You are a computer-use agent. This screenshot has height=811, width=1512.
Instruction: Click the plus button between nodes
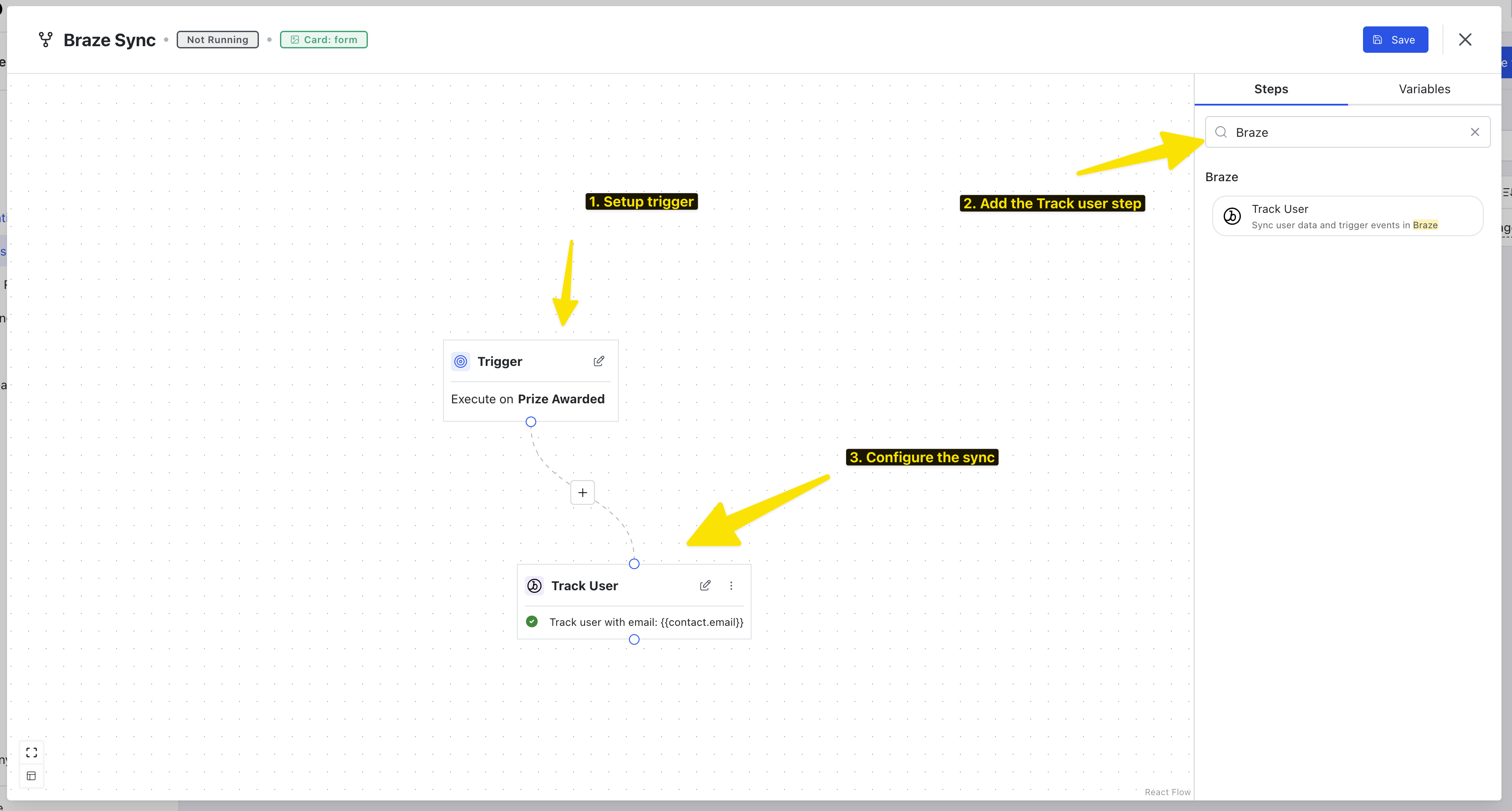pos(582,493)
